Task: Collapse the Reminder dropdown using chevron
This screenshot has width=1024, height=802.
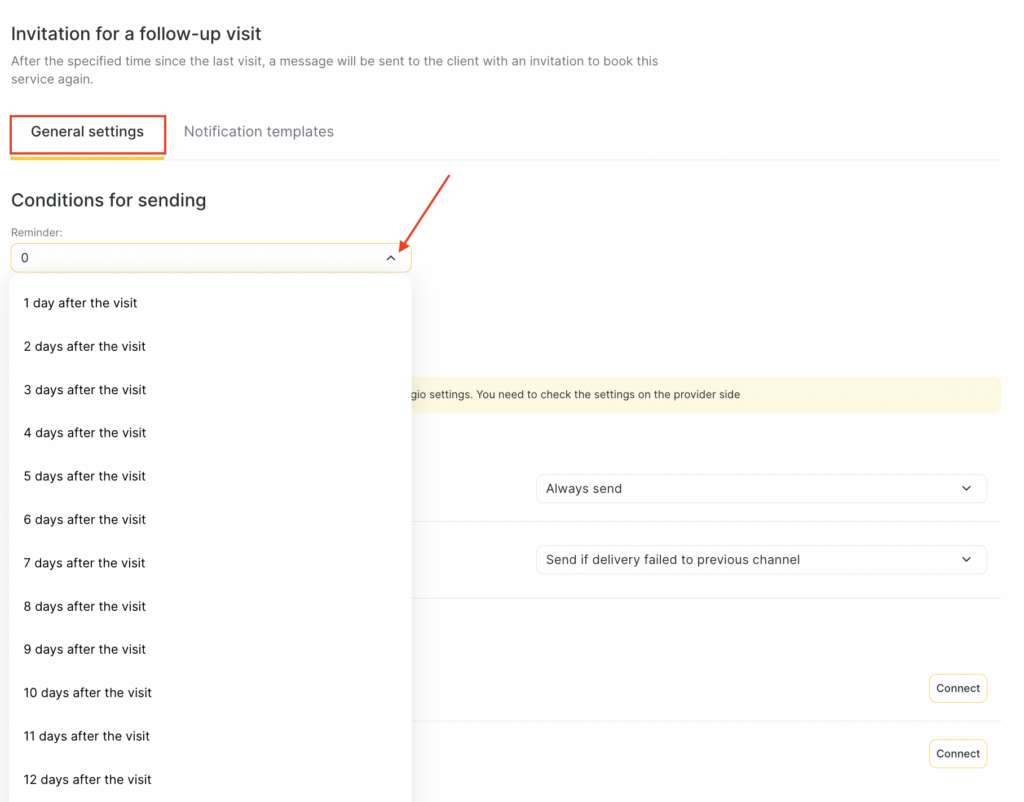Action: (x=391, y=258)
